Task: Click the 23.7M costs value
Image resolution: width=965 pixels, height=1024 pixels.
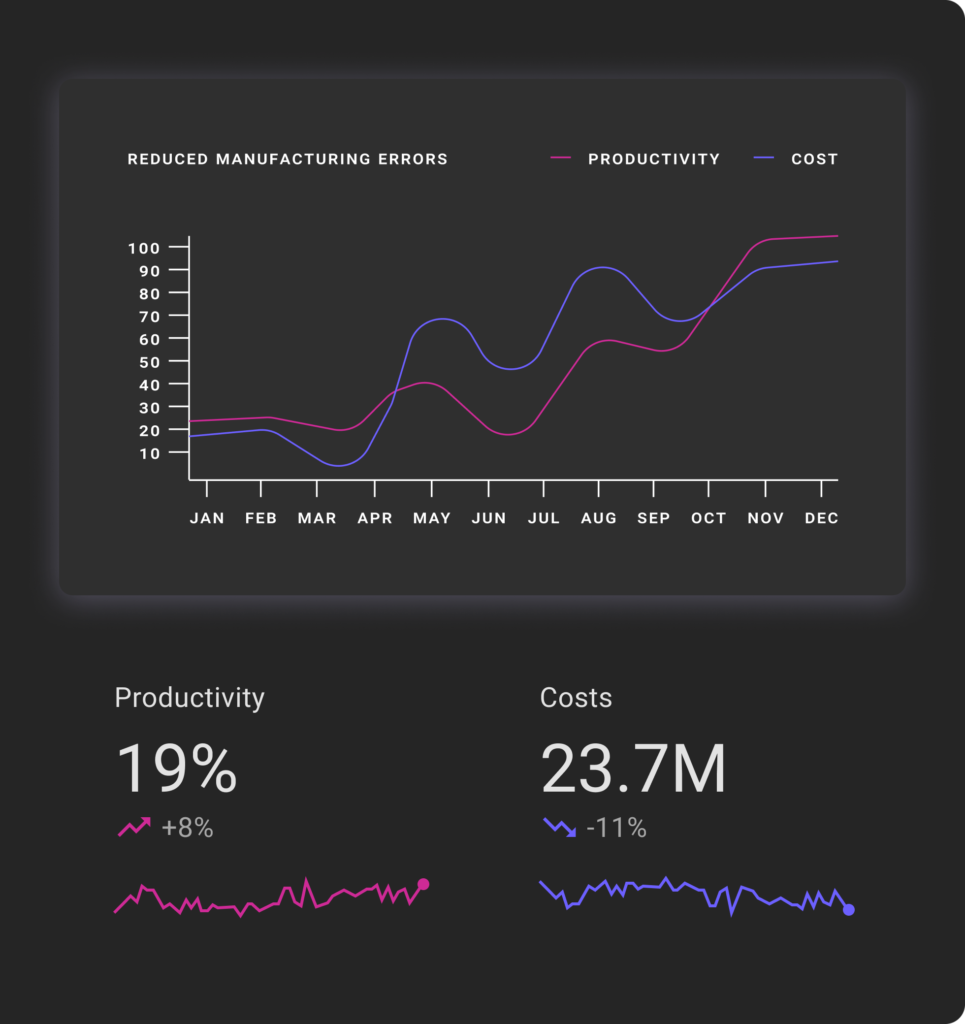Action: (x=633, y=769)
